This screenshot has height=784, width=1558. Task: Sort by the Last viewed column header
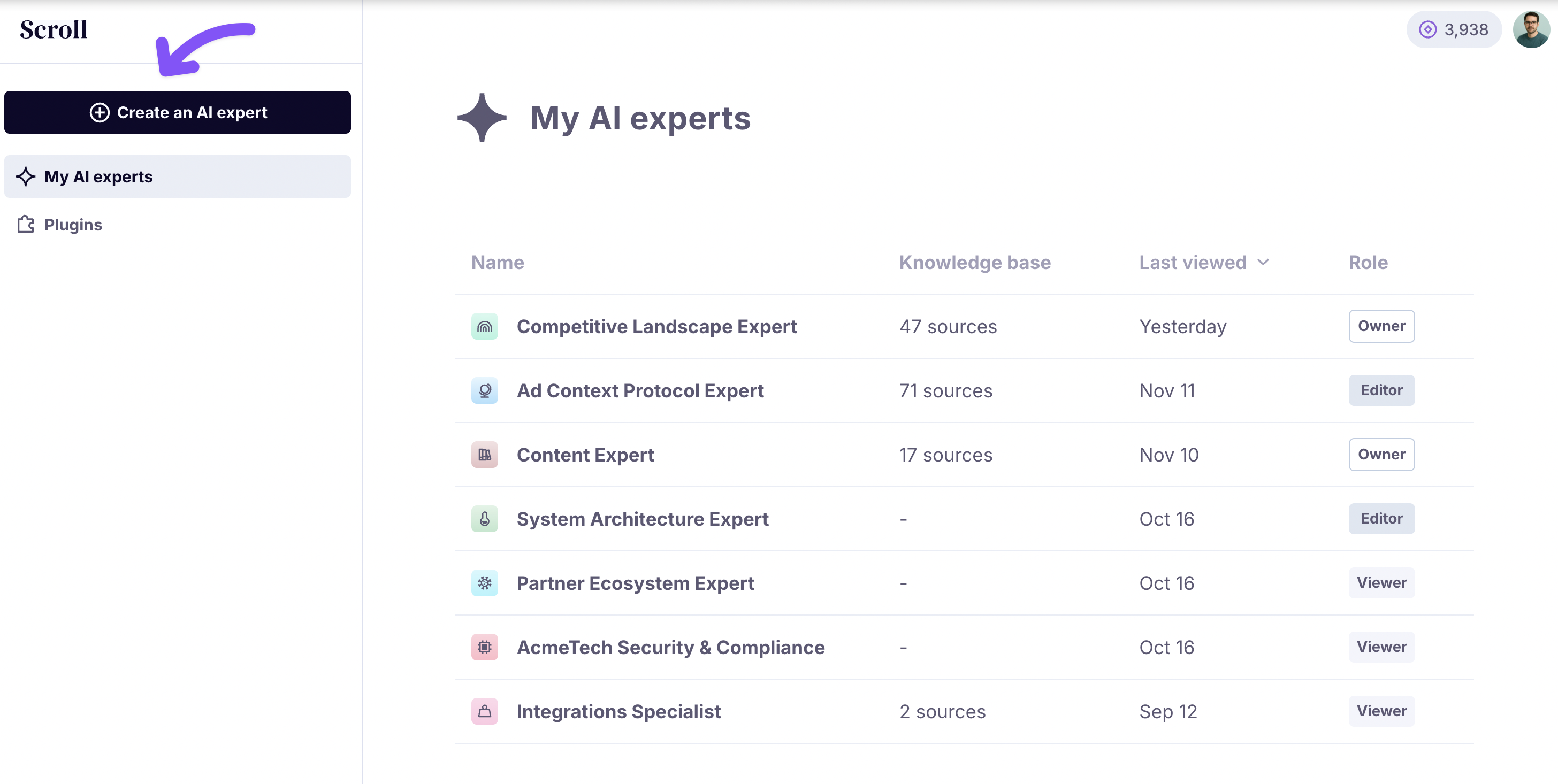pyautogui.click(x=1192, y=263)
